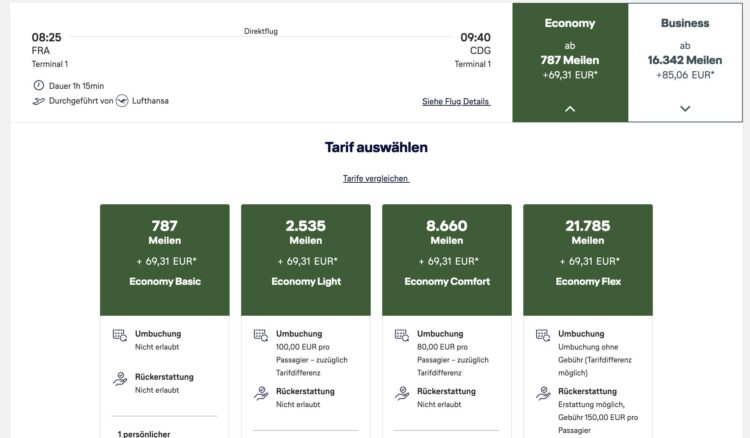Collapse the Economy fares with the up chevron
Screen dimensions: 750x438
point(570,109)
